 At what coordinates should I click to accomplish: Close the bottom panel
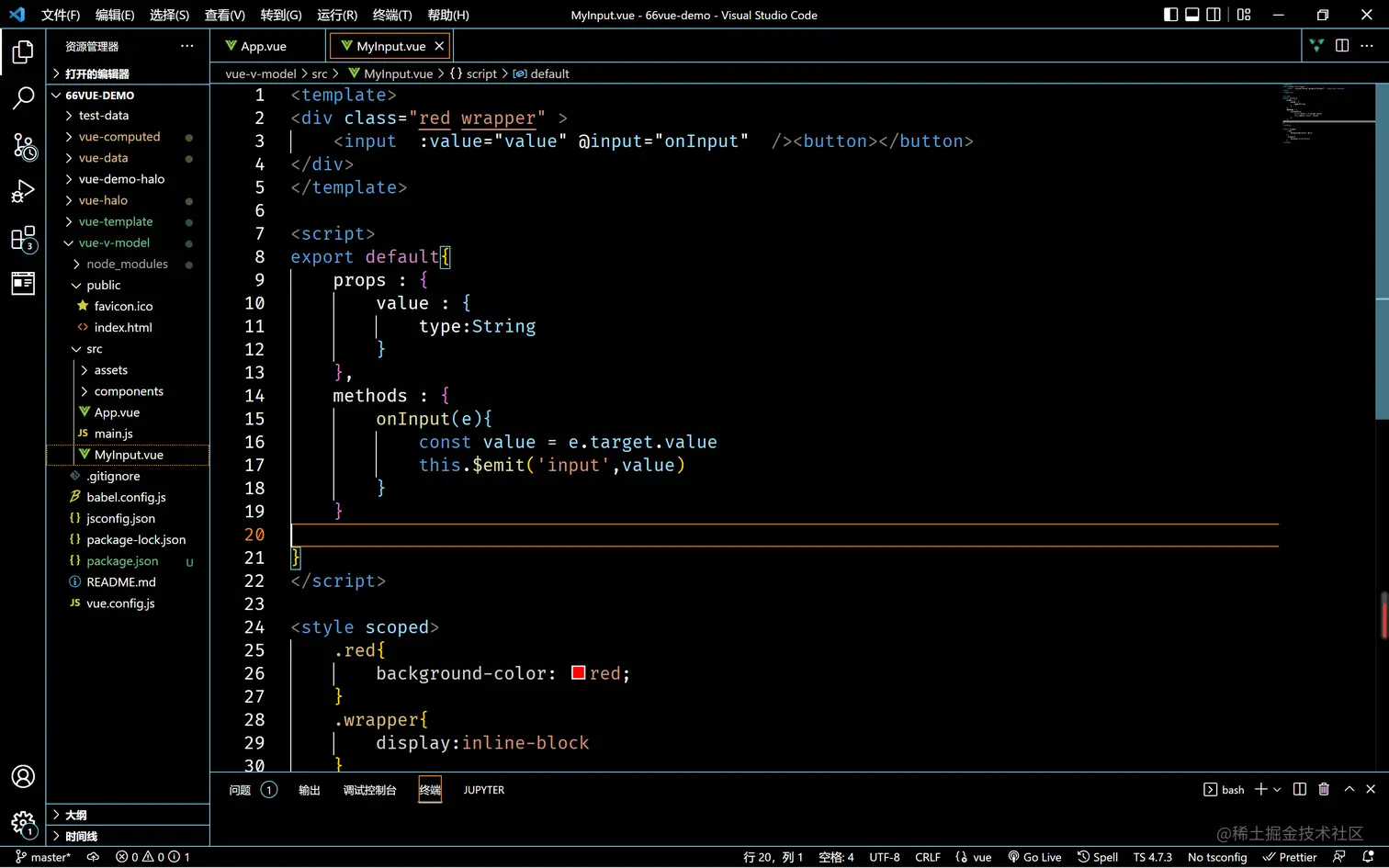click(x=1371, y=790)
